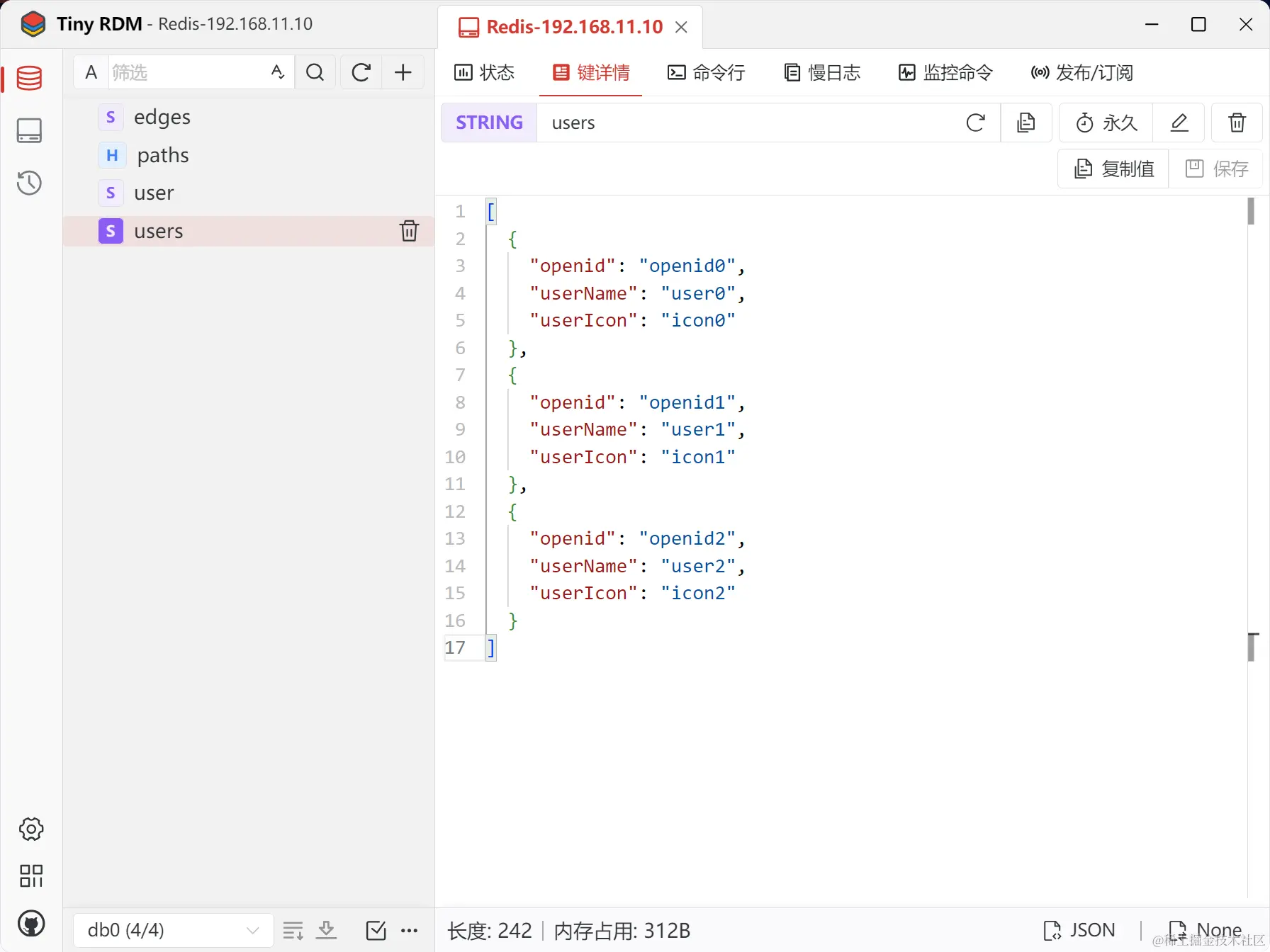Open the db0 (4/4) database dropdown
The height and width of the screenshot is (952, 1270).
tap(174, 930)
